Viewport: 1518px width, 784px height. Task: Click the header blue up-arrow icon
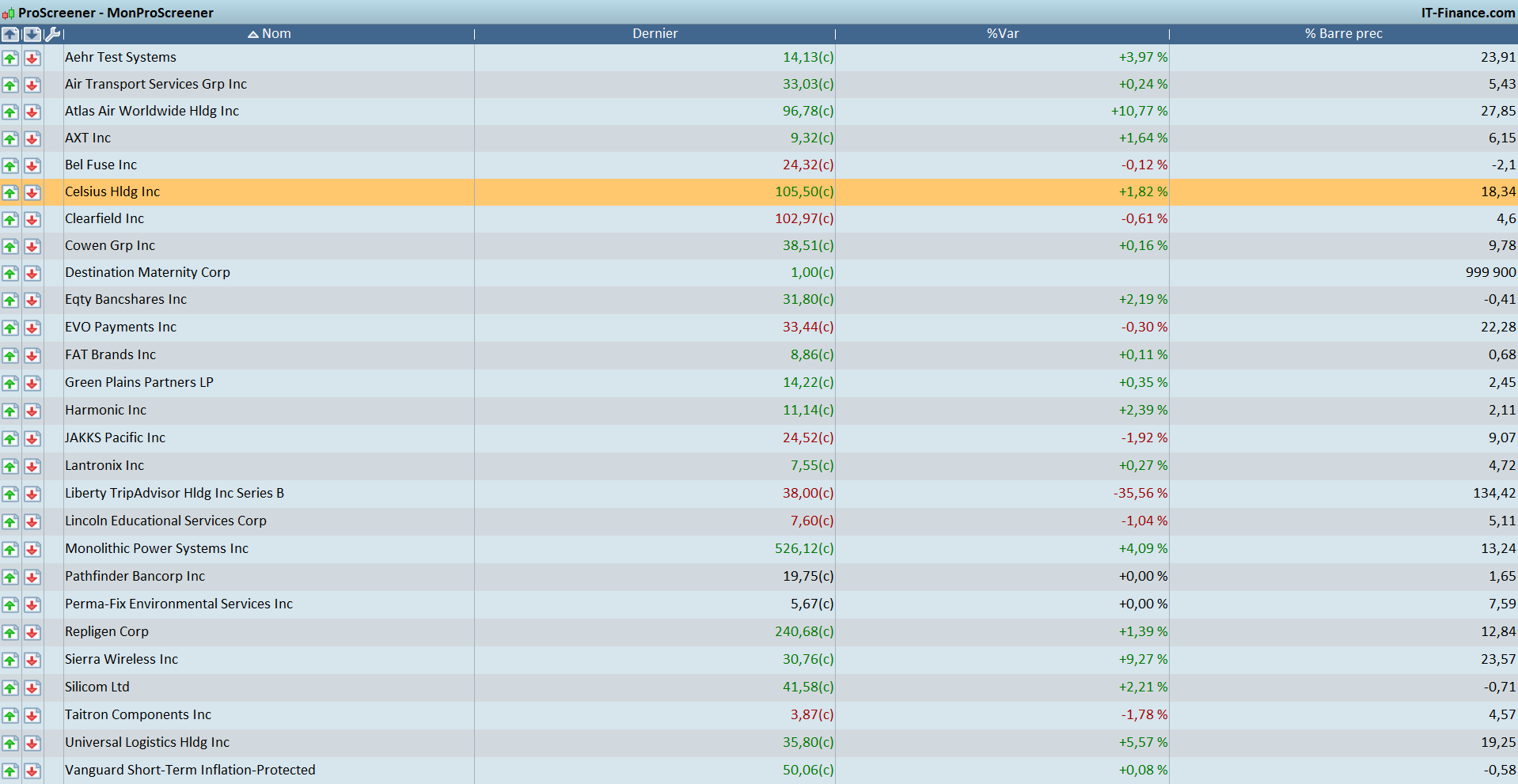pos(10,34)
